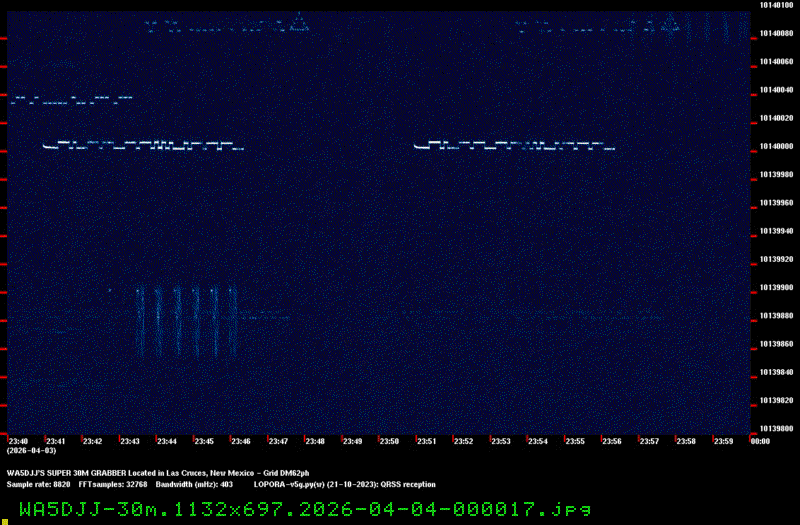Click the vertical burst lines near 10139880
The width and height of the screenshot is (800, 525).
(x=187, y=321)
